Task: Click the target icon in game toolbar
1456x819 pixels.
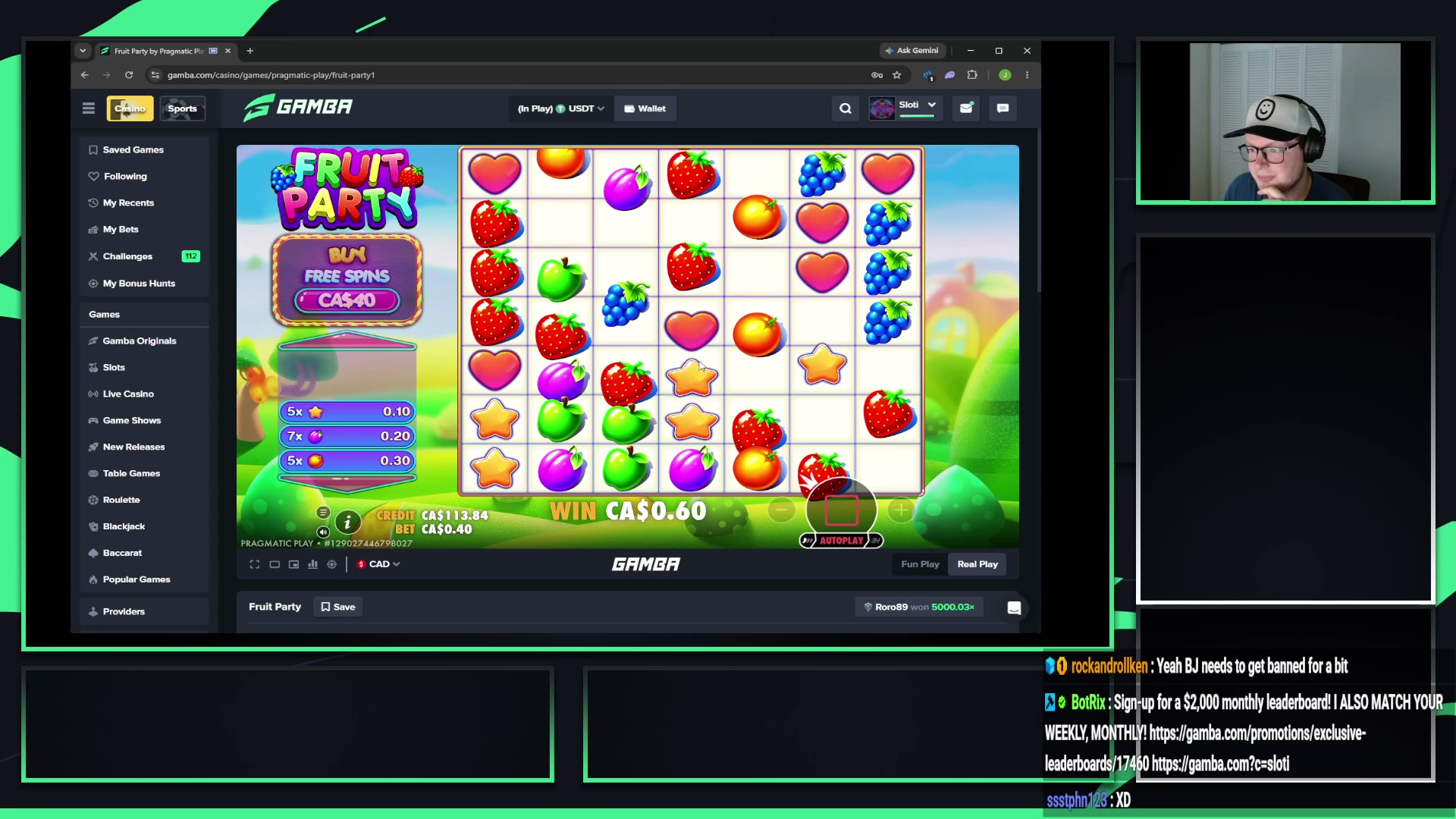Action: 331,564
